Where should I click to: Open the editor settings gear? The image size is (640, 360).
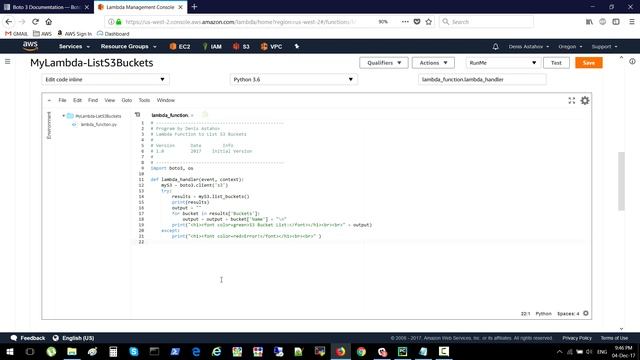point(585,100)
